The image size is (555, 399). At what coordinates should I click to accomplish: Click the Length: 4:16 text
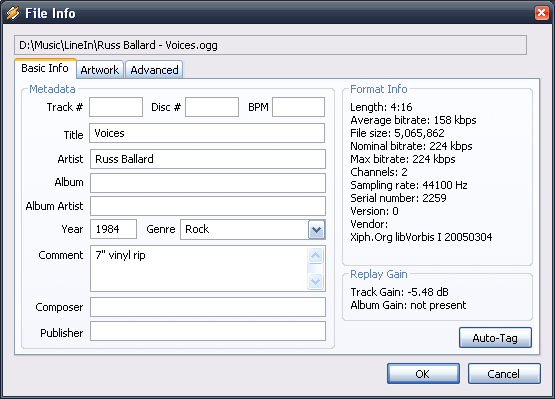(381, 107)
